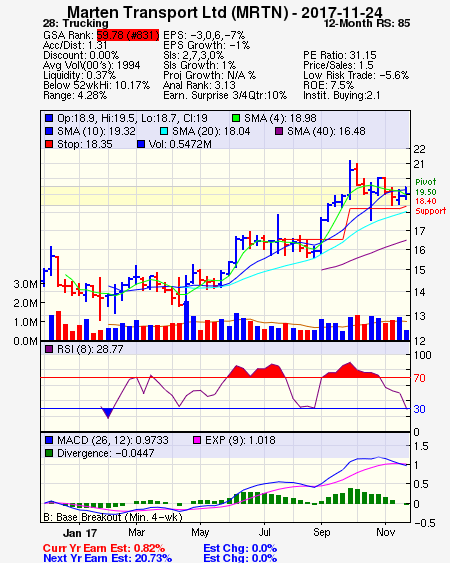Click the cyan SMA (20) legend square
This screenshot has width=450, height=563.
pyautogui.click(x=163, y=131)
